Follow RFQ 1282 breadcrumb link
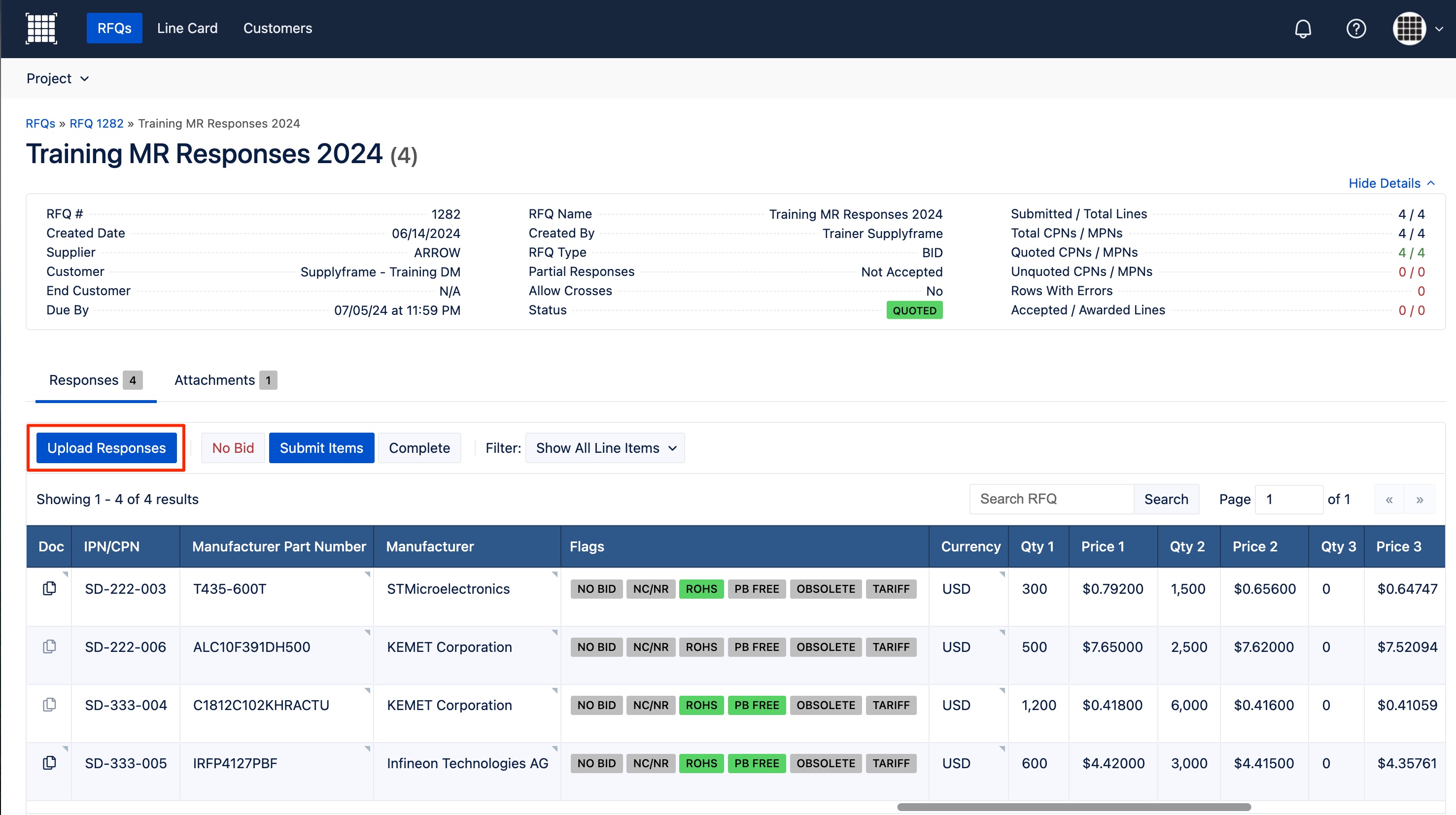Image resolution: width=1456 pixels, height=815 pixels. click(x=96, y=123)
